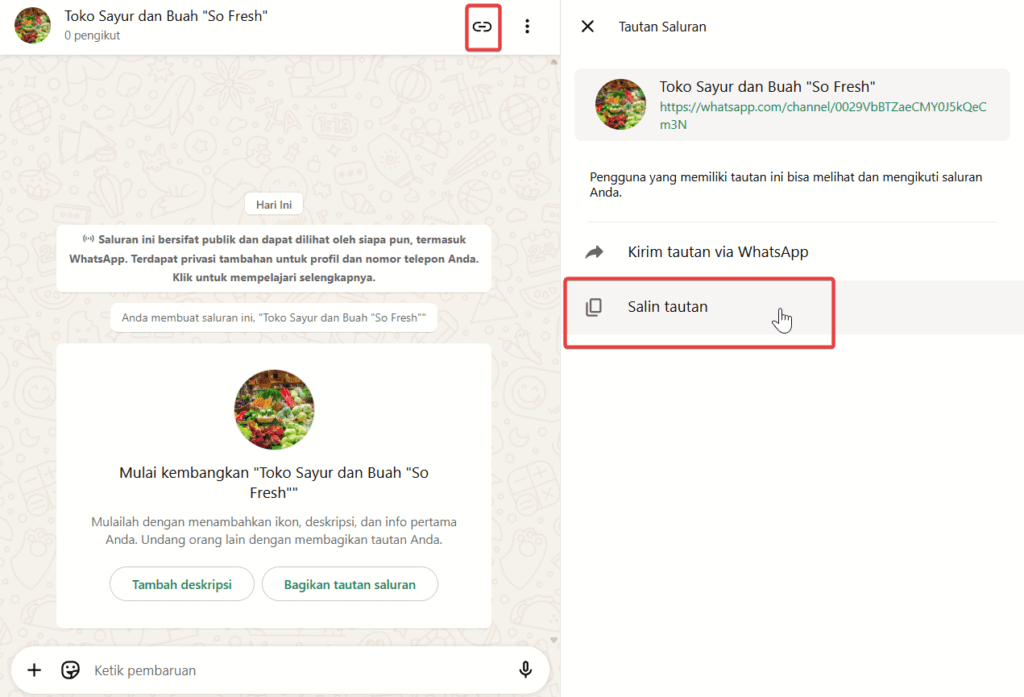The height and width of the screenshot is (697, 1024).
Task: Click the chat scrollbar up arrow
Action: coord(553,62)
